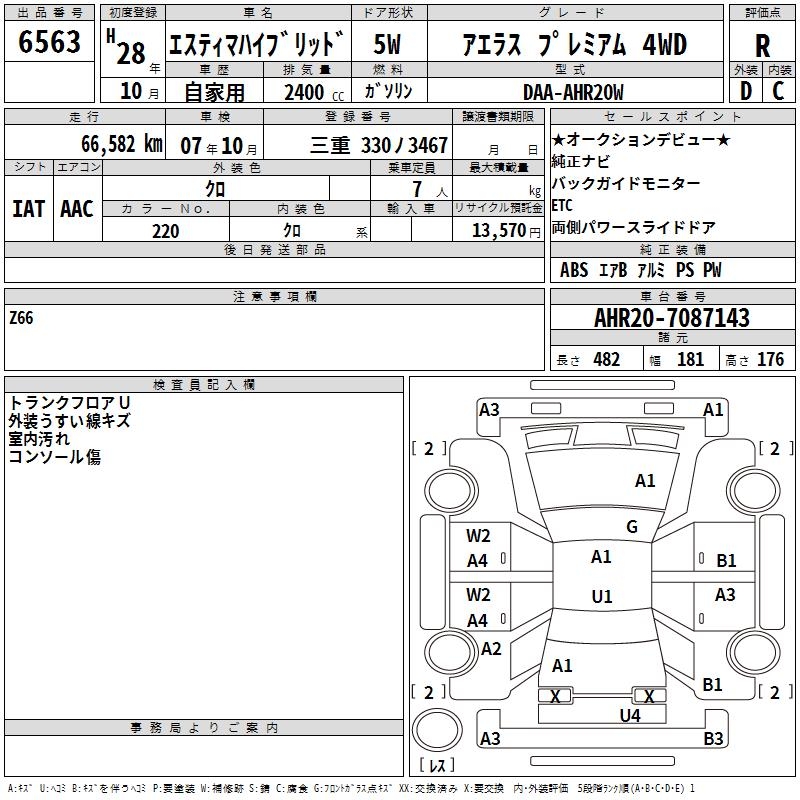The height and width of the screenshot is (800, 800).
Task: Click the lot number 6563
Action: pos(50,43)
